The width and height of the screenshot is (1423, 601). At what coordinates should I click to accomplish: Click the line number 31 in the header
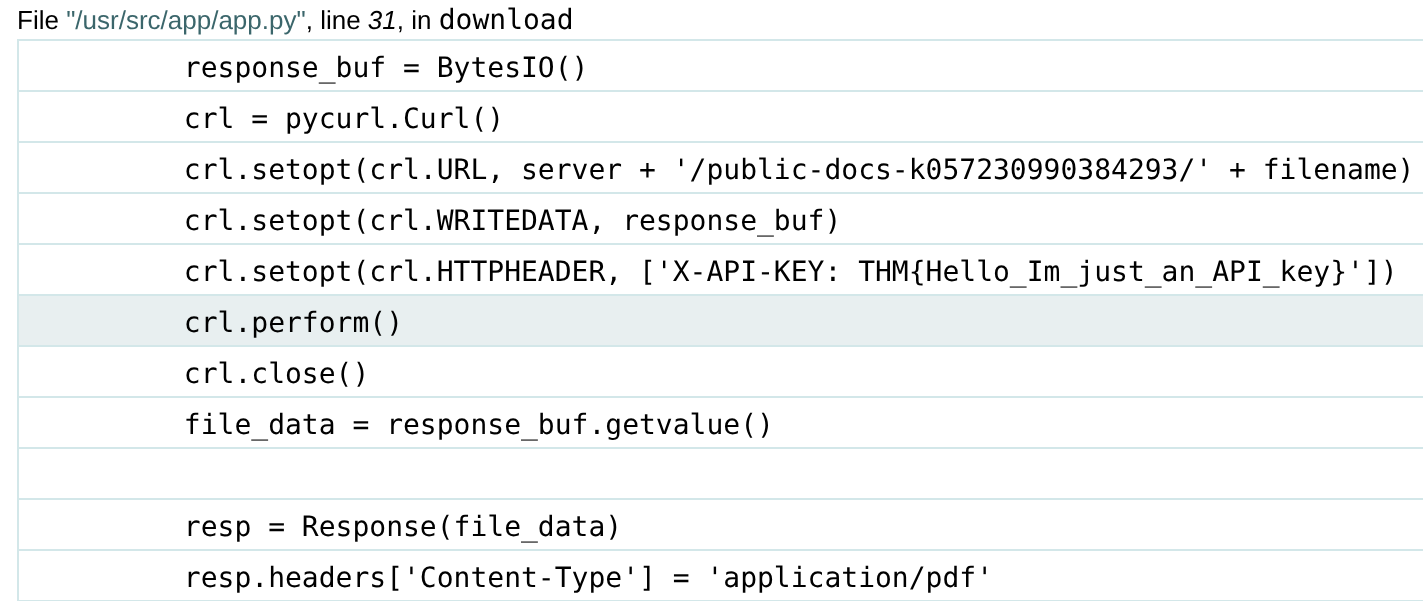[x=383, y=22]
